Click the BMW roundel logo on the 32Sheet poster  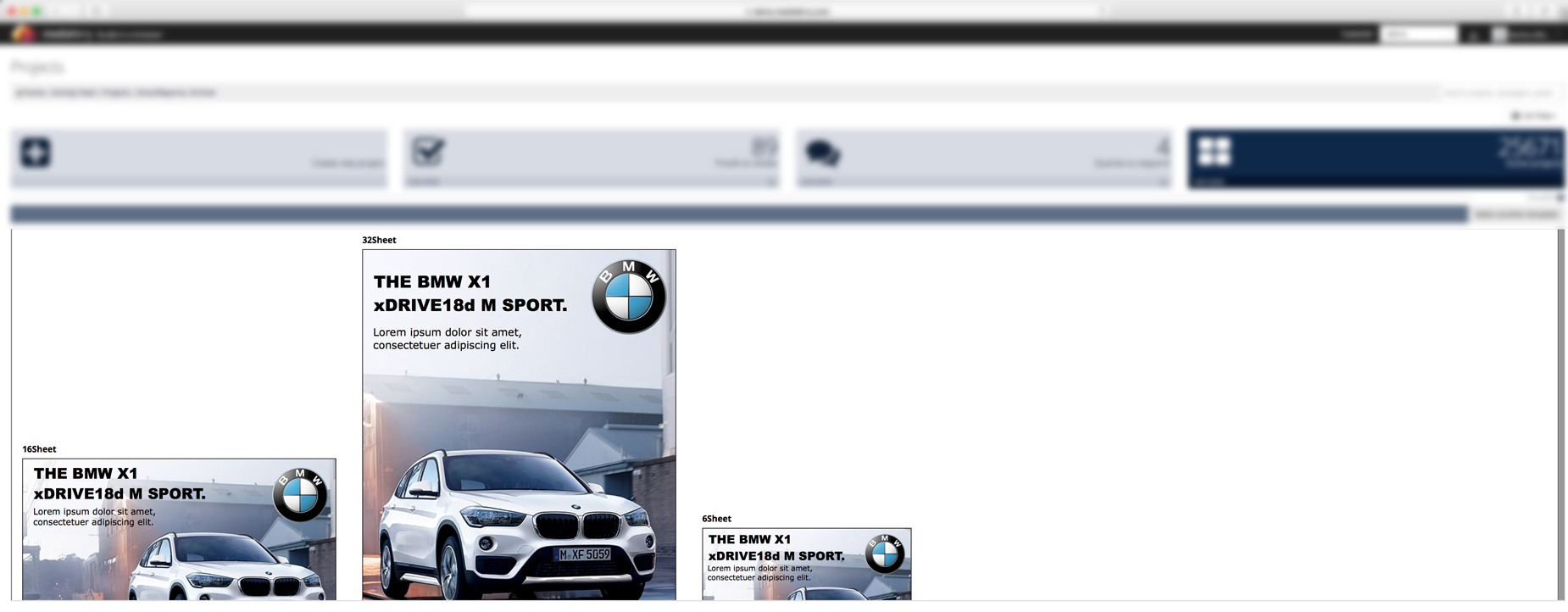tap(629, 297)
